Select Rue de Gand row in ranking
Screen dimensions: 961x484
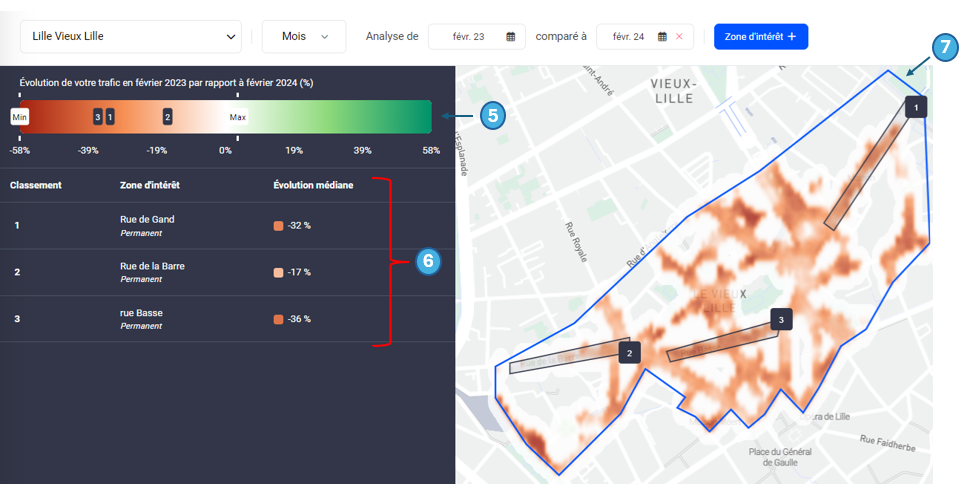tap(147, 225)
